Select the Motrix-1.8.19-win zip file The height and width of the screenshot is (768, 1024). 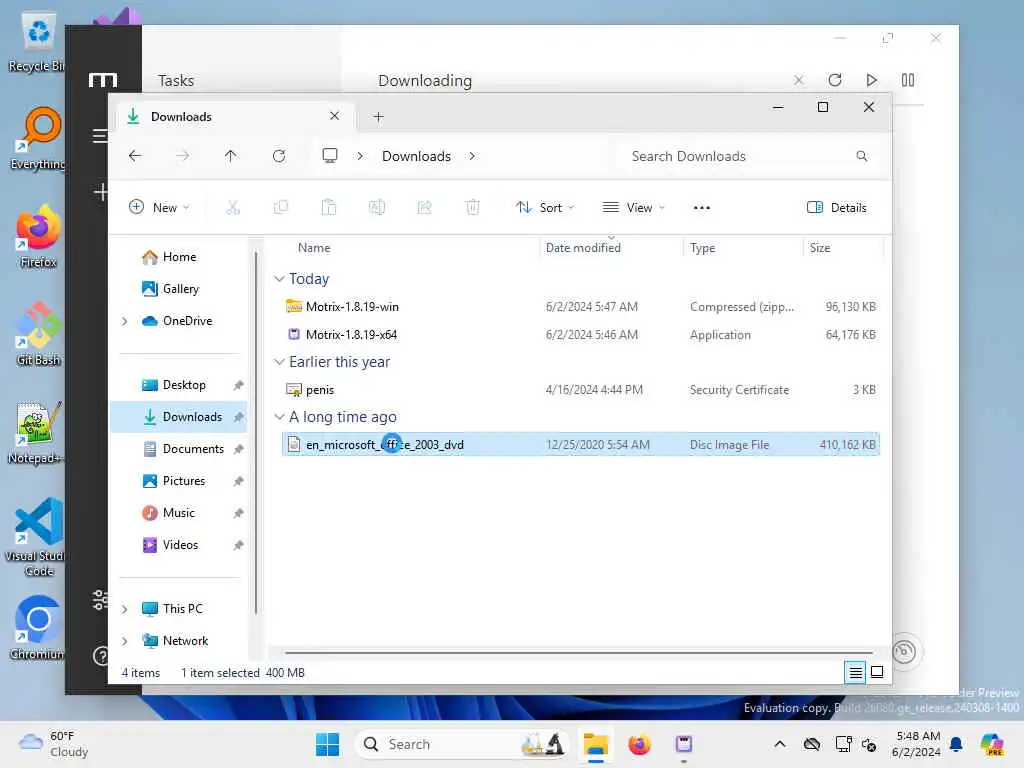581,306
